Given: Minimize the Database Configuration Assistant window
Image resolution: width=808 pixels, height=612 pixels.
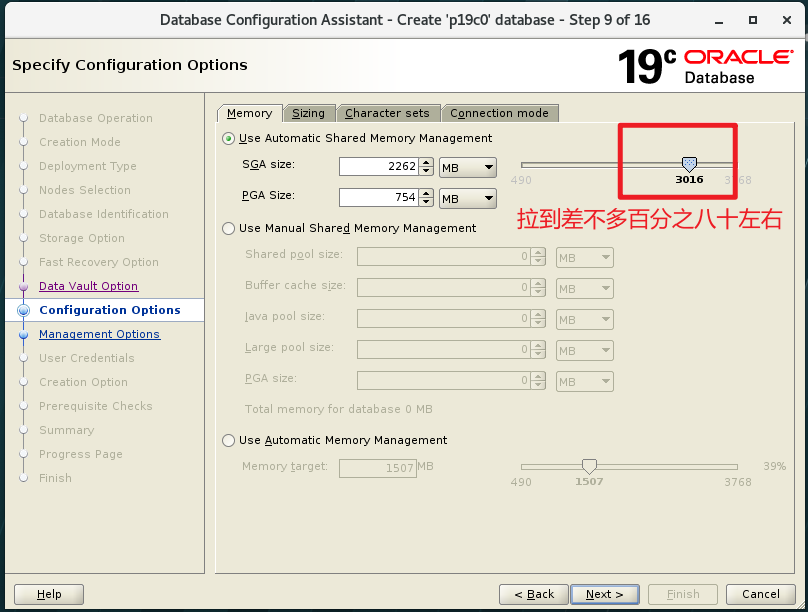Looking at the screenshot, I should [x=719, y=21].
